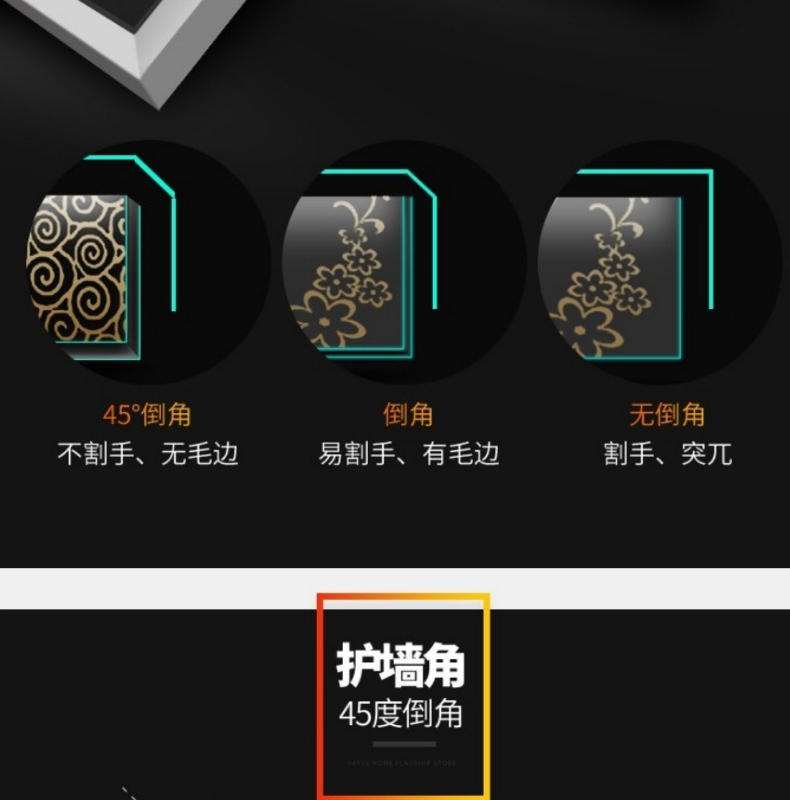
Task: Click the no-chamfer flower pattern circle
Action: click(660, 262)
